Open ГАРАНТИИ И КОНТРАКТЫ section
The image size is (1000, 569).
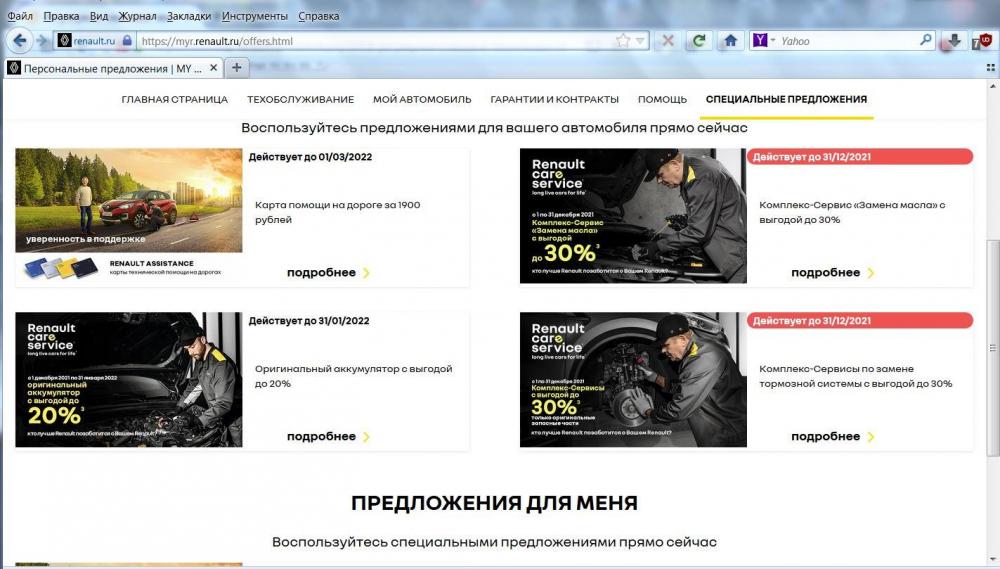554,100
